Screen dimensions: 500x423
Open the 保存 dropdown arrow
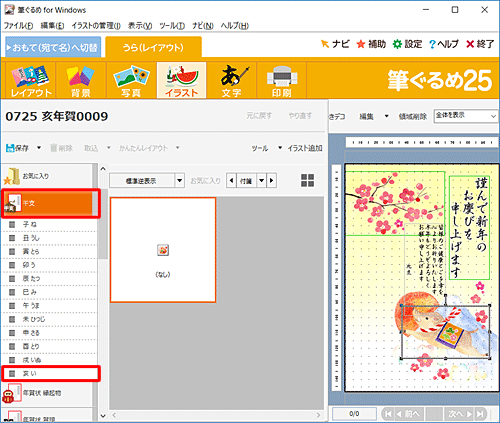[39, 148]
